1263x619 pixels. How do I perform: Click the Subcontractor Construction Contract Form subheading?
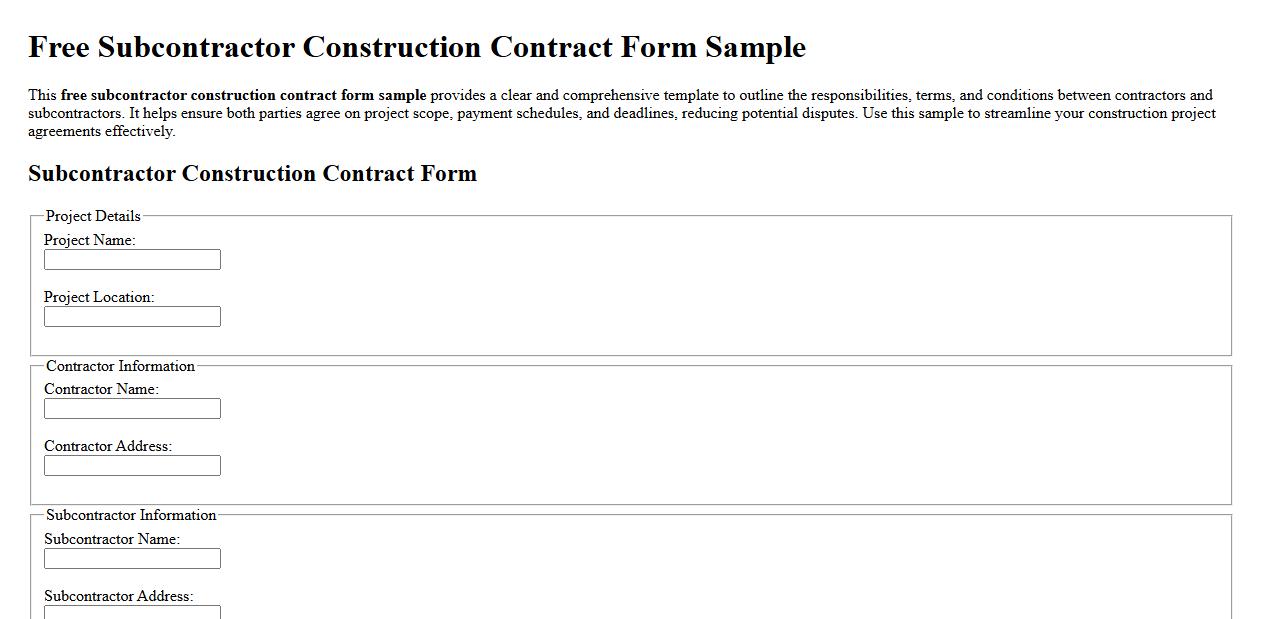coord(253,173)
